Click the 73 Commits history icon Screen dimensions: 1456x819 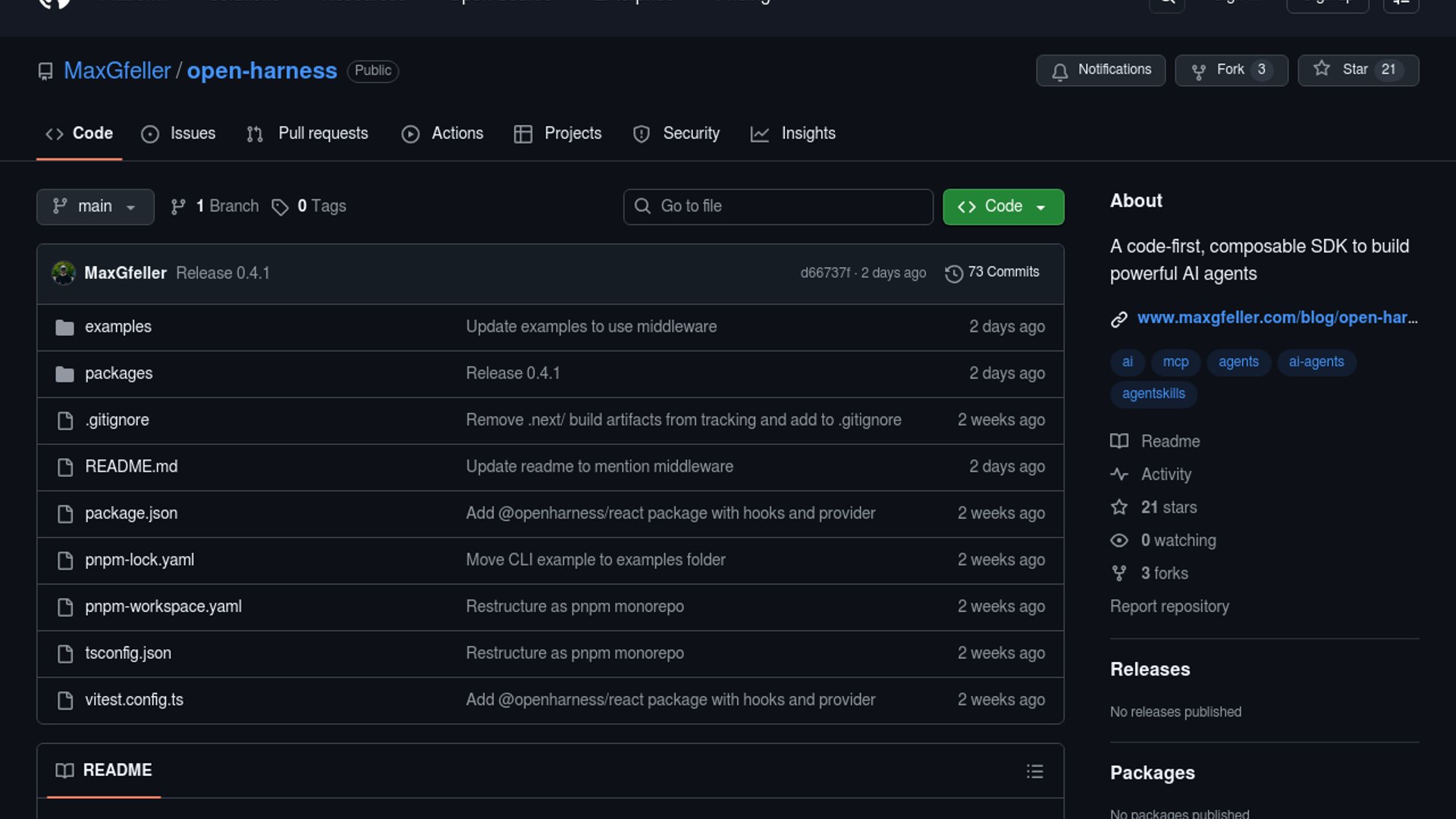954,273
